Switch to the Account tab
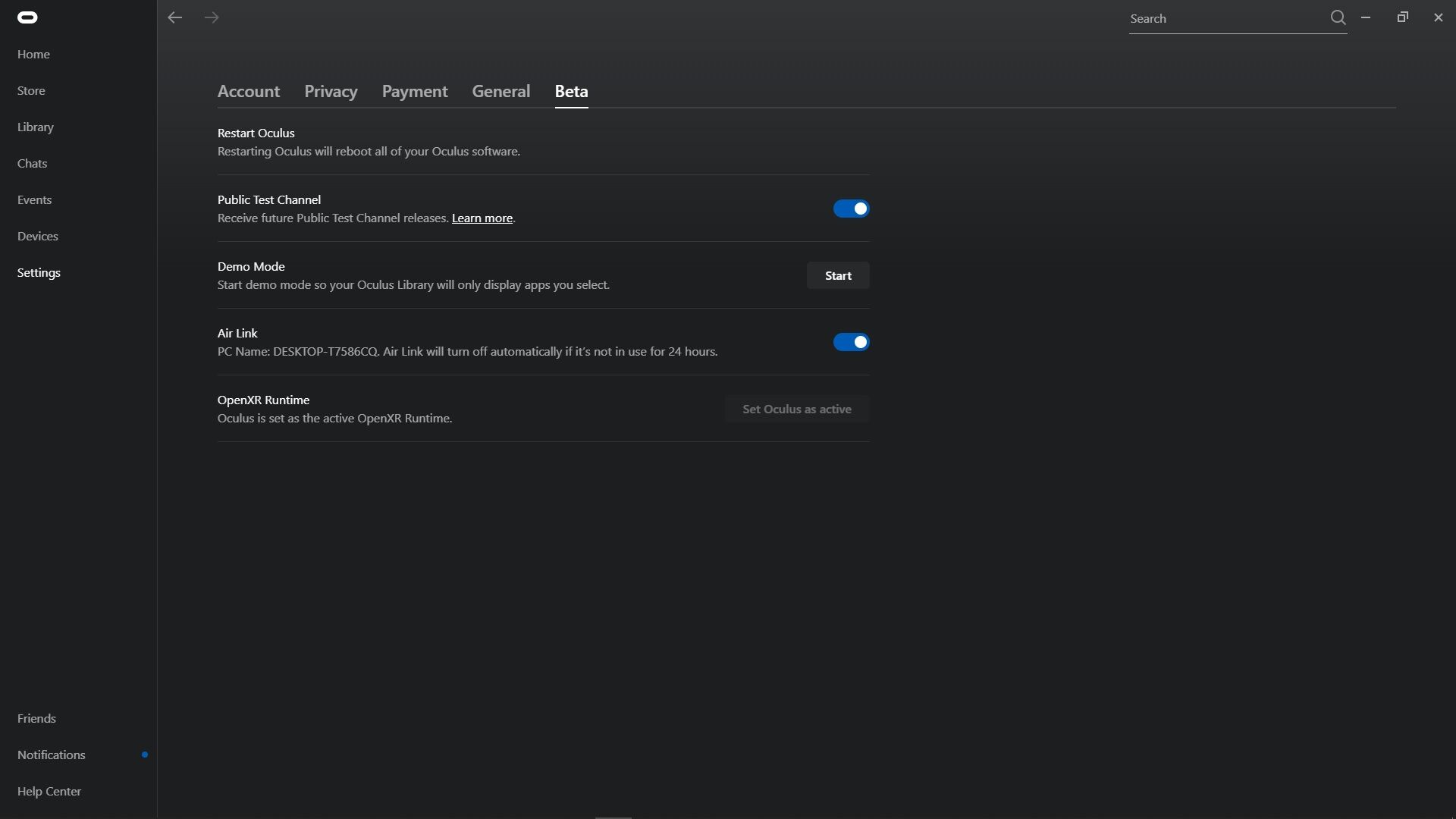 pyautogui.click(x=249, y=91)
